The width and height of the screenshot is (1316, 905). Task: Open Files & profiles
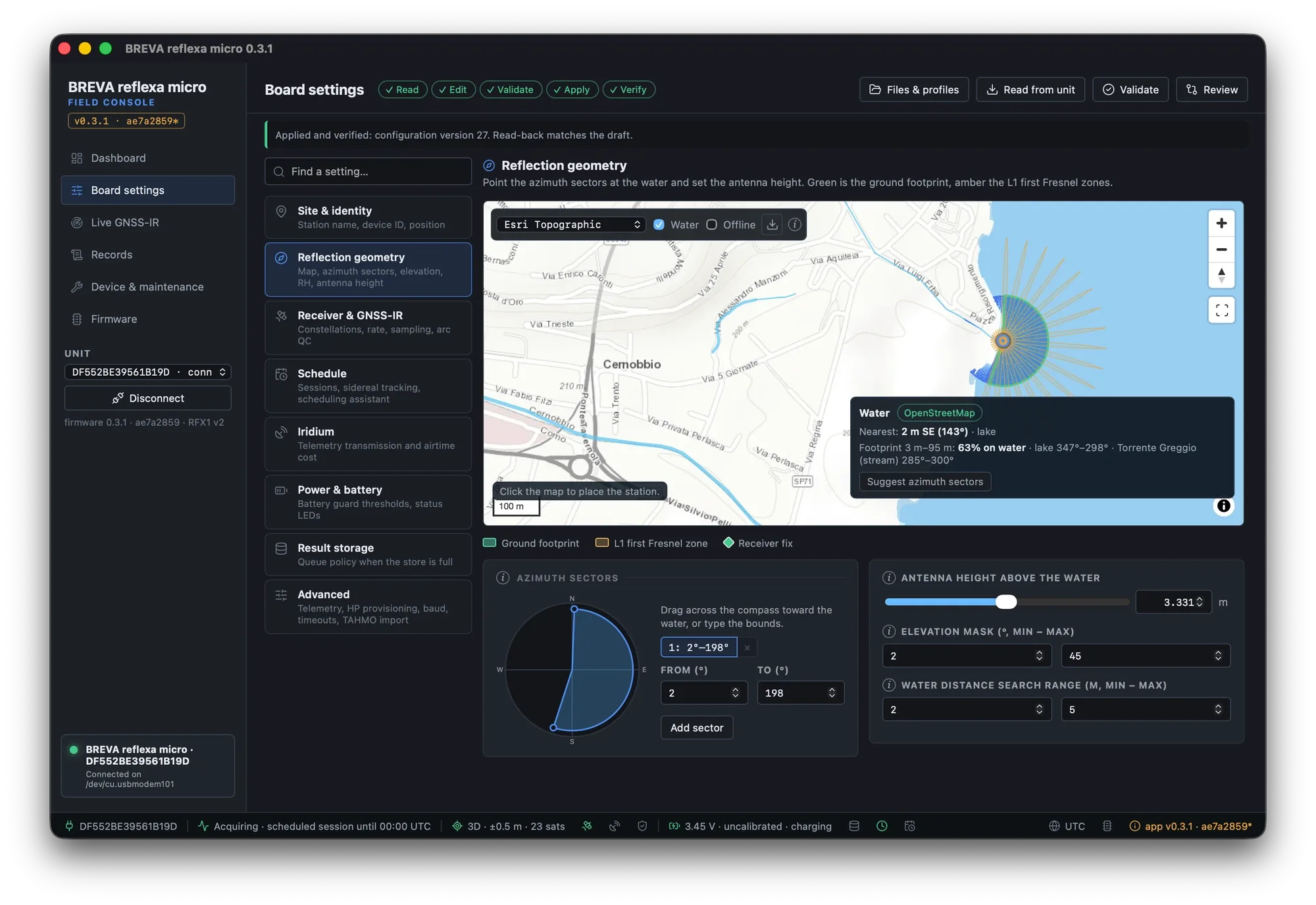click(914, 90)
